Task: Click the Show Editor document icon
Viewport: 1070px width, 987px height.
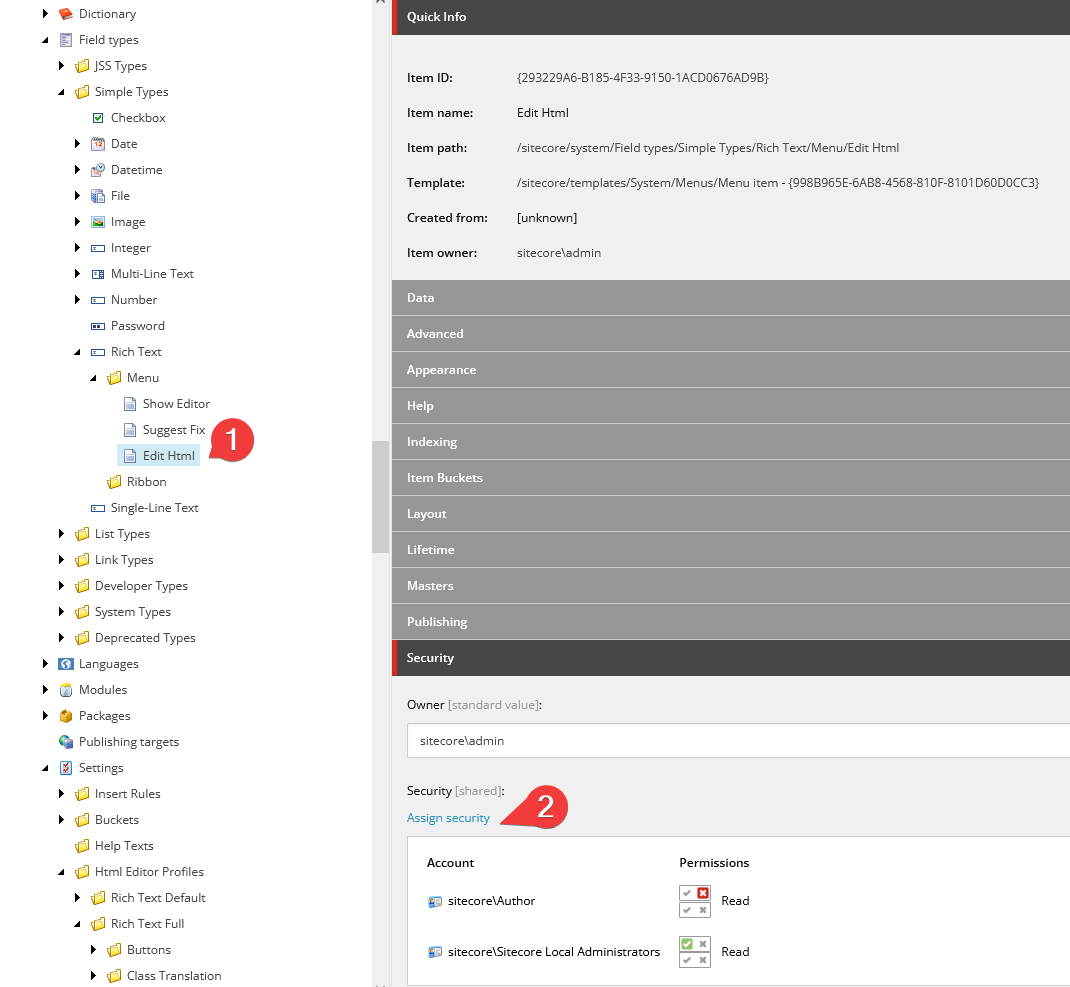Action: click(x=130, y=404)
